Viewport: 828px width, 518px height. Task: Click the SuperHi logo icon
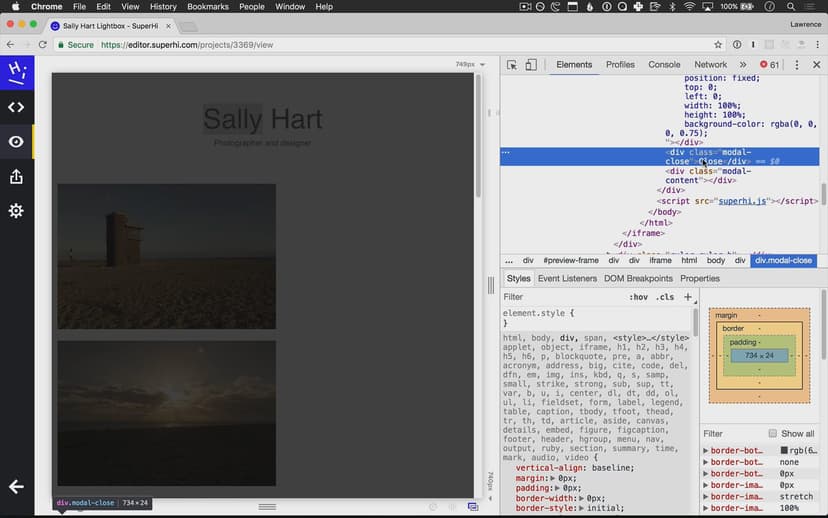click(16, 72)
